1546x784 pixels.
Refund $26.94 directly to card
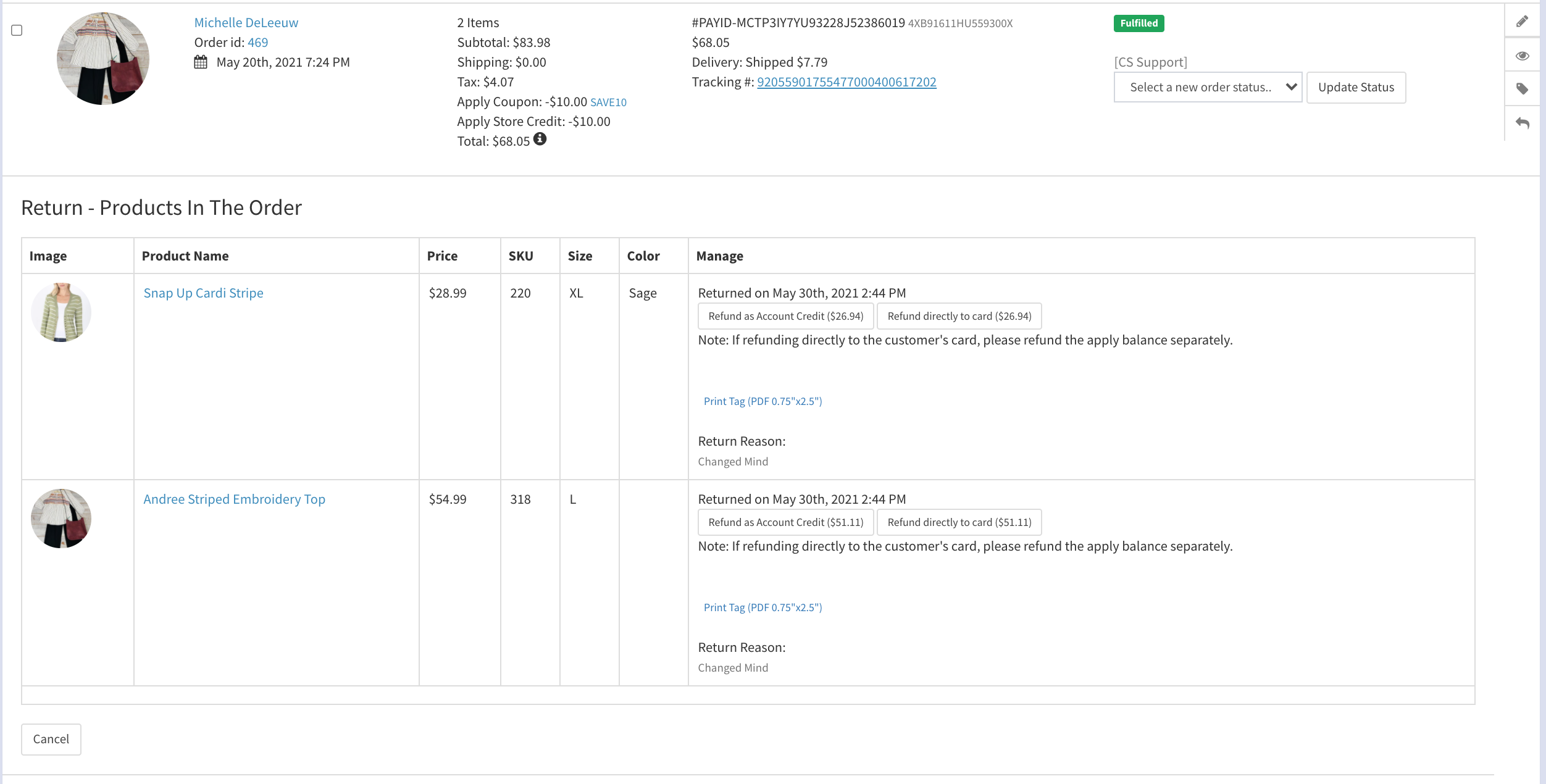[x=959, y=316]
